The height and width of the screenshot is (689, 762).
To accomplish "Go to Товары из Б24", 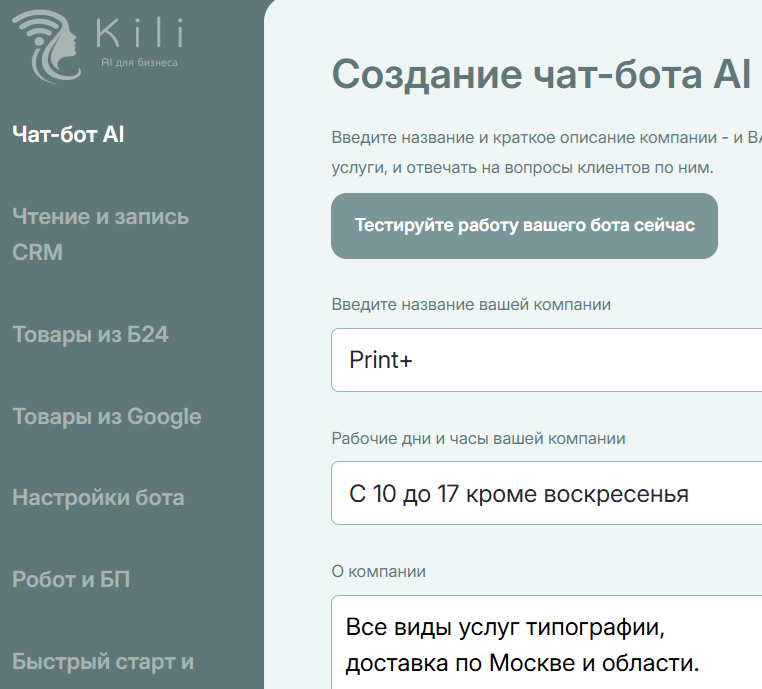I will pyautogui.click(x=90, y=334).
